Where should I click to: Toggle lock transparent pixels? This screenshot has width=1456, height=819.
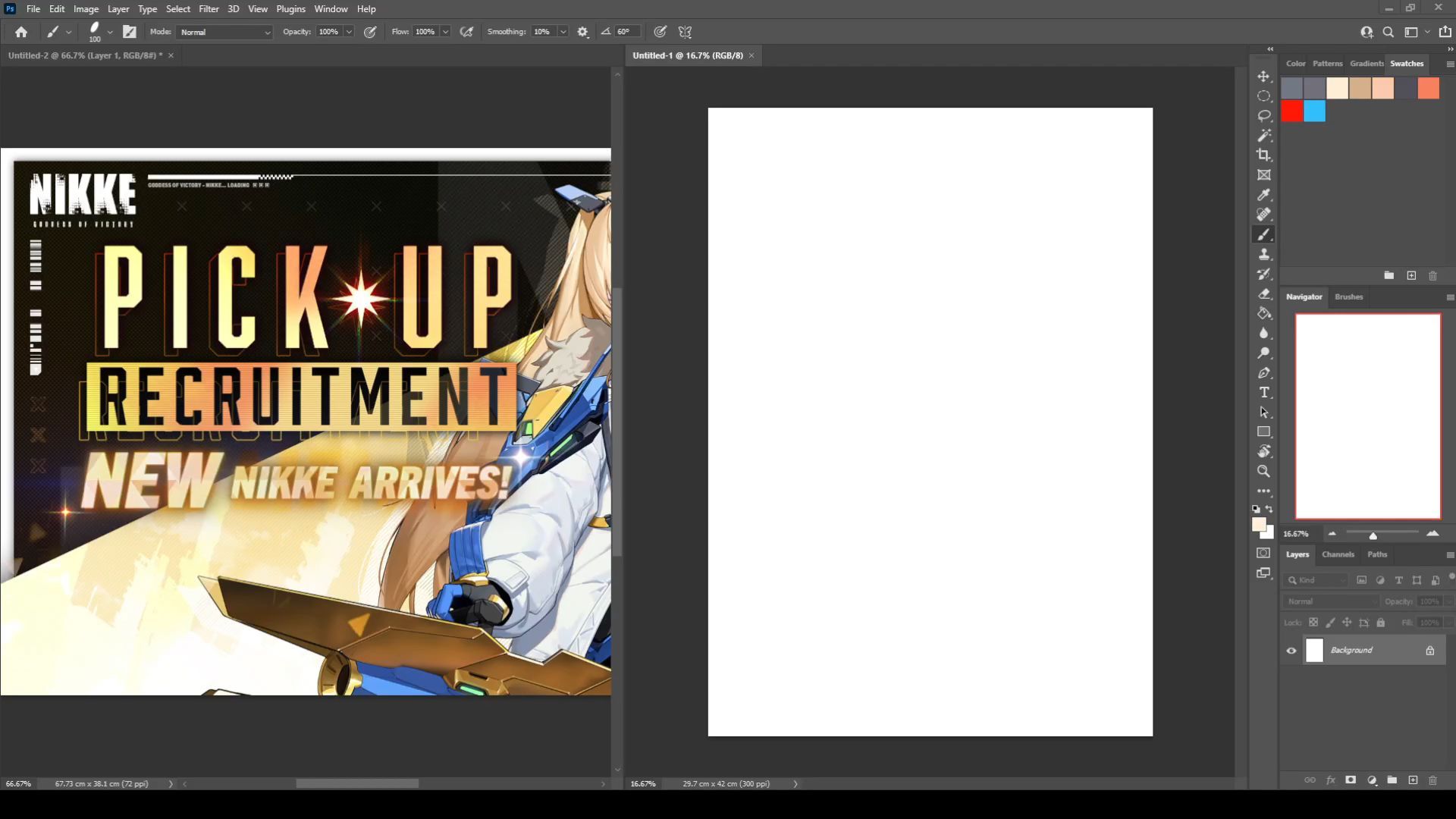pyautogui.click(x=1313, y=623)
